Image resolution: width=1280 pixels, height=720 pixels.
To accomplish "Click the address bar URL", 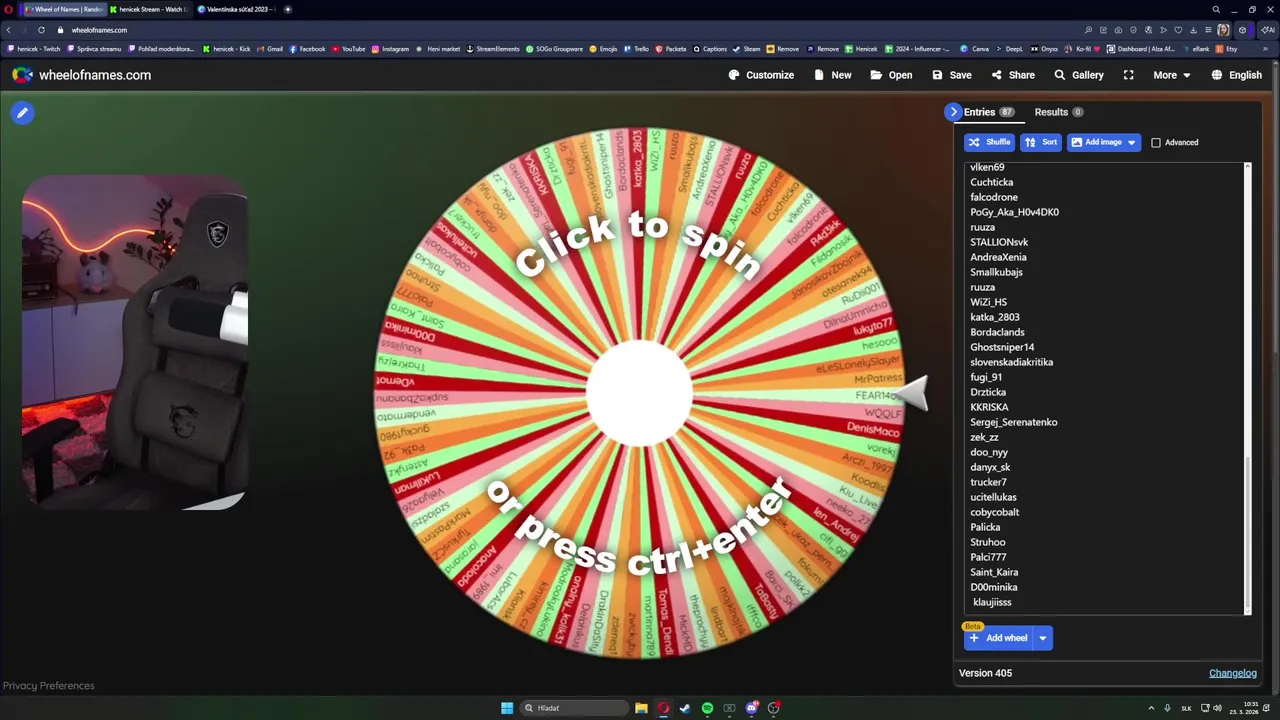I will point(99,30).
